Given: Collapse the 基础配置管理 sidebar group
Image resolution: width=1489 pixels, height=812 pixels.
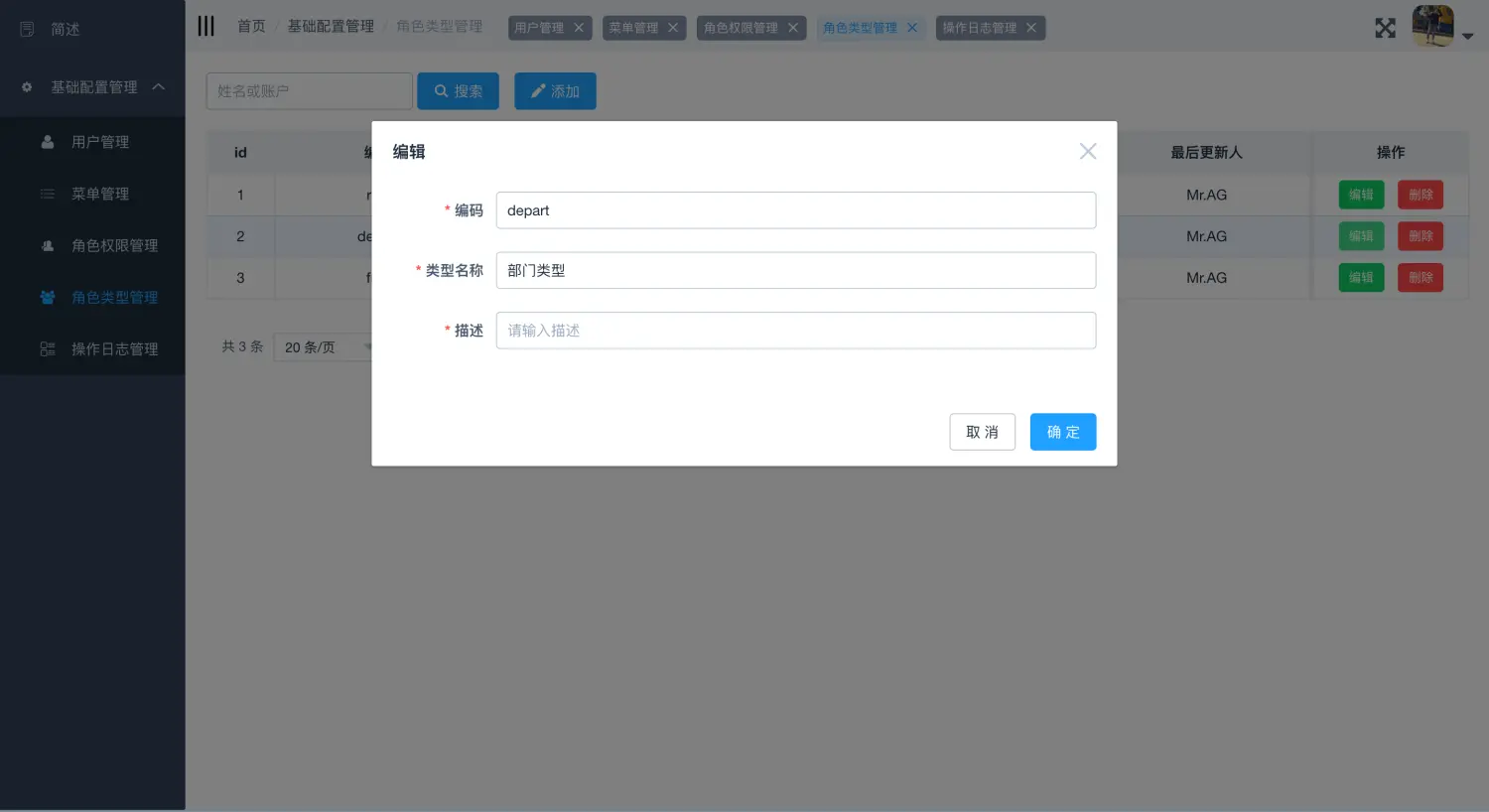Looking at the screenshot, I should 92,87.
